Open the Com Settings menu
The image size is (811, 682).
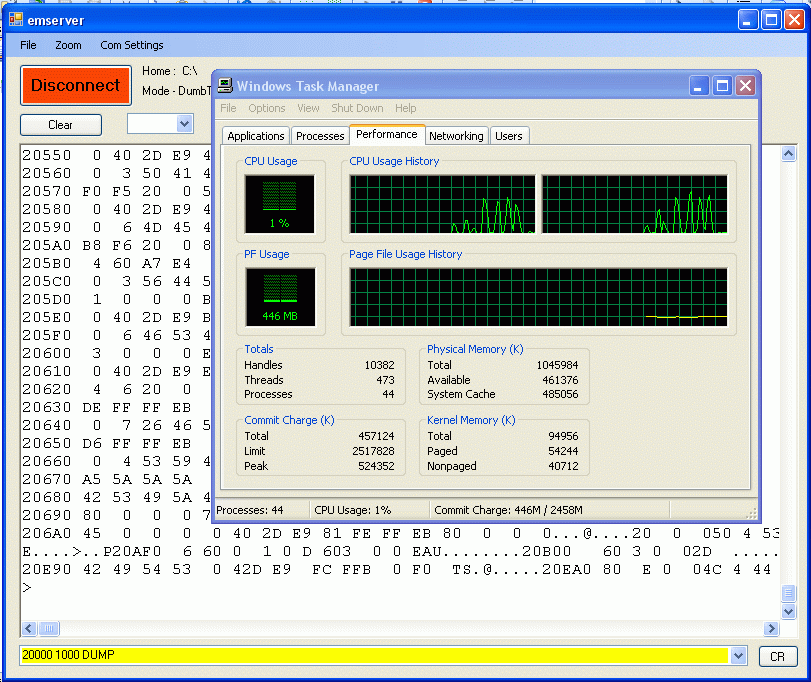(x=132, y=45)
